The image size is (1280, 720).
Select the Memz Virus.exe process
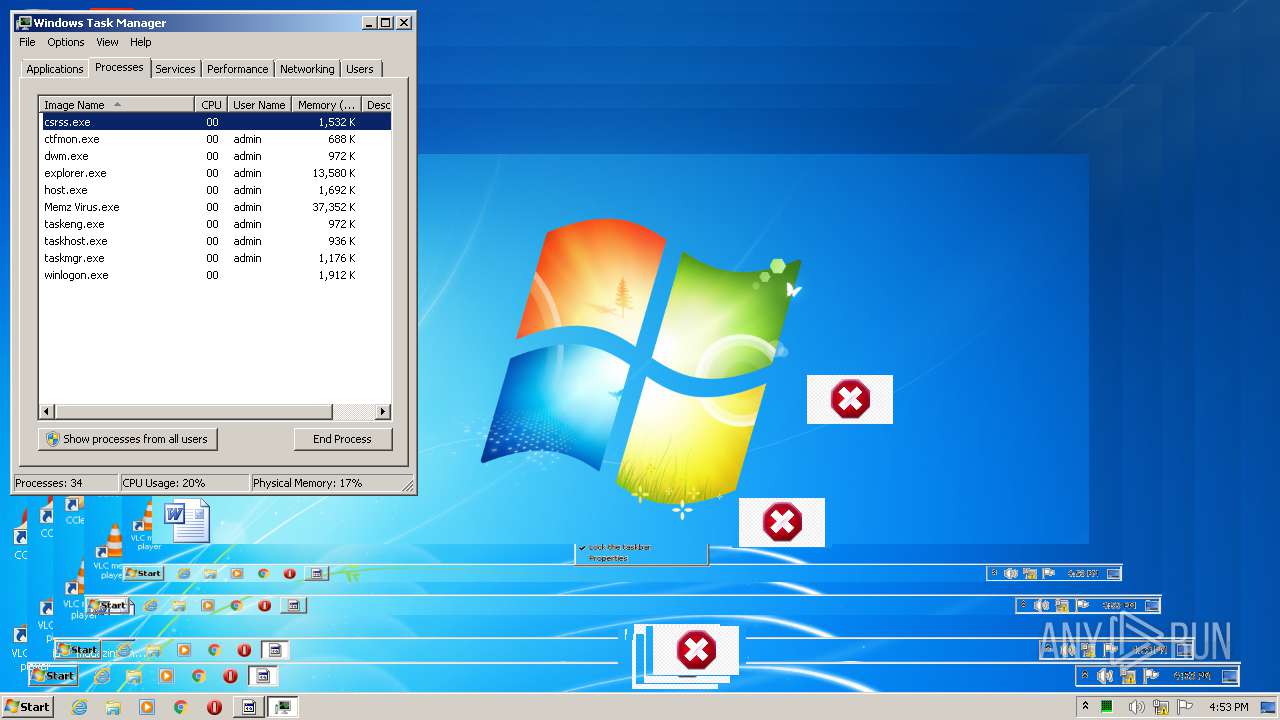215,207
